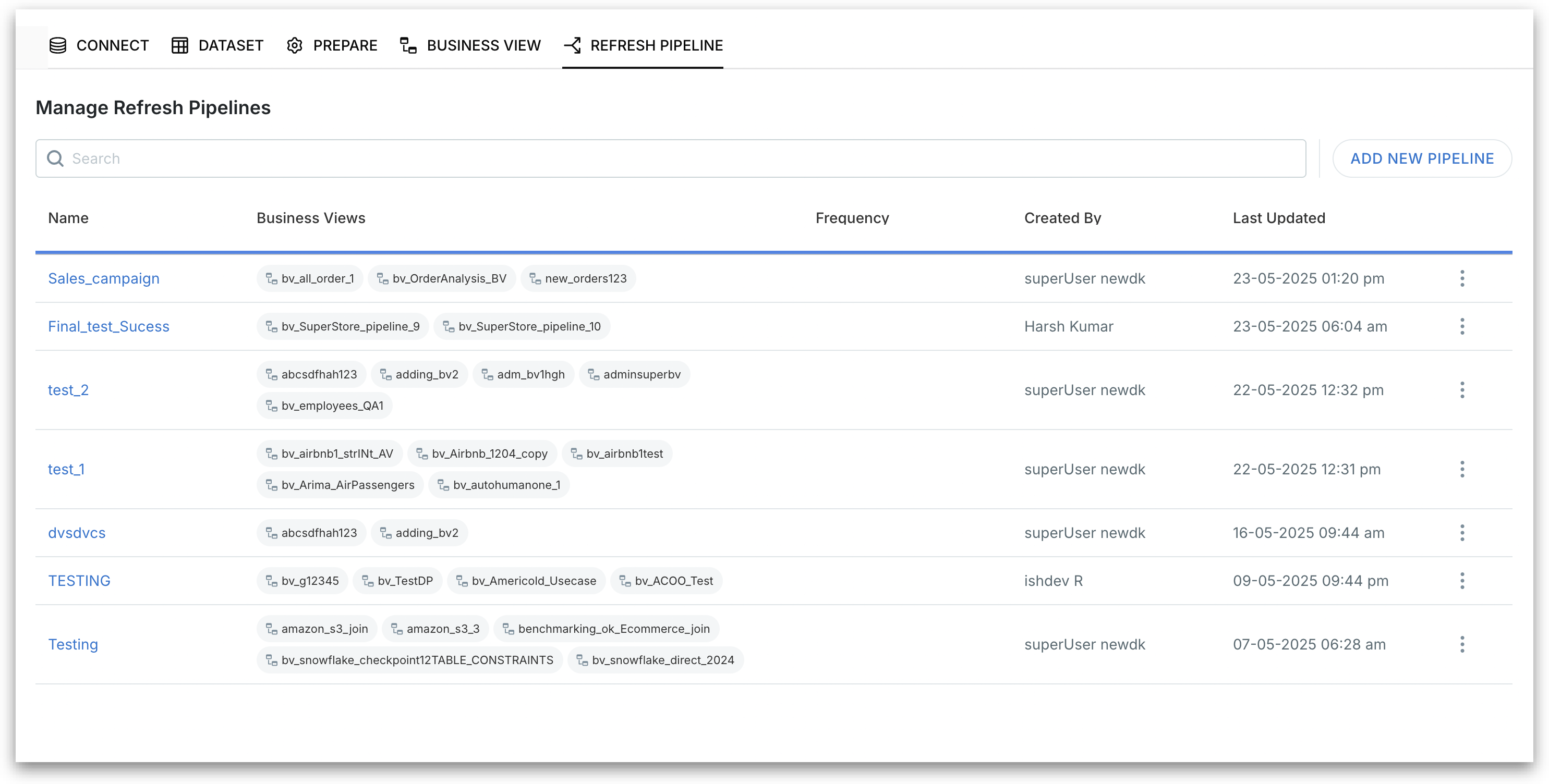Image resolution: width=1549 pixels, height=784 pixels.
Task: Select the bv_OrderAnalysis_BV chip
Action: point(442,278)
